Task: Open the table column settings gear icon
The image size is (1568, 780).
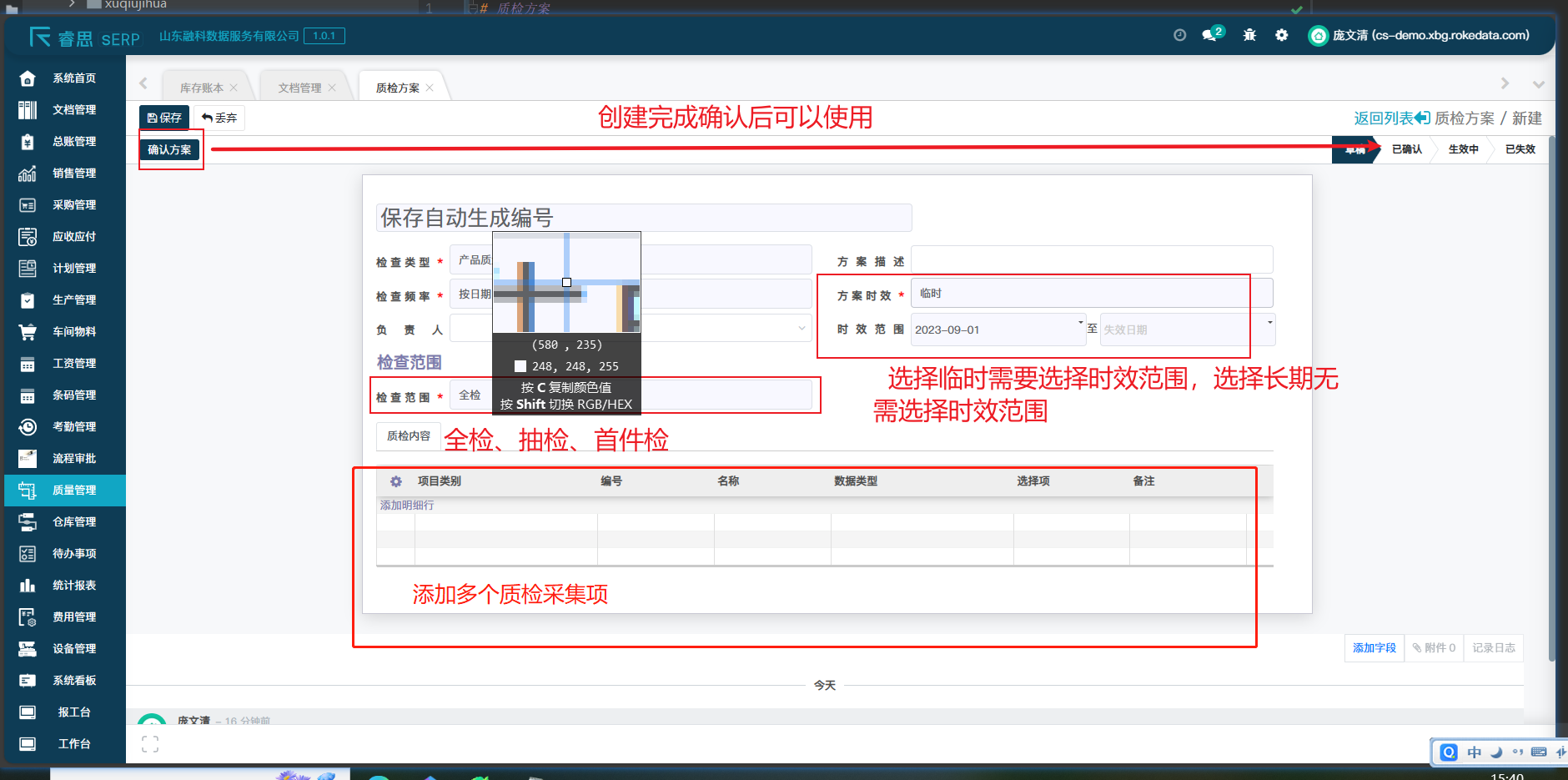Action: click(x=396, y=481)
